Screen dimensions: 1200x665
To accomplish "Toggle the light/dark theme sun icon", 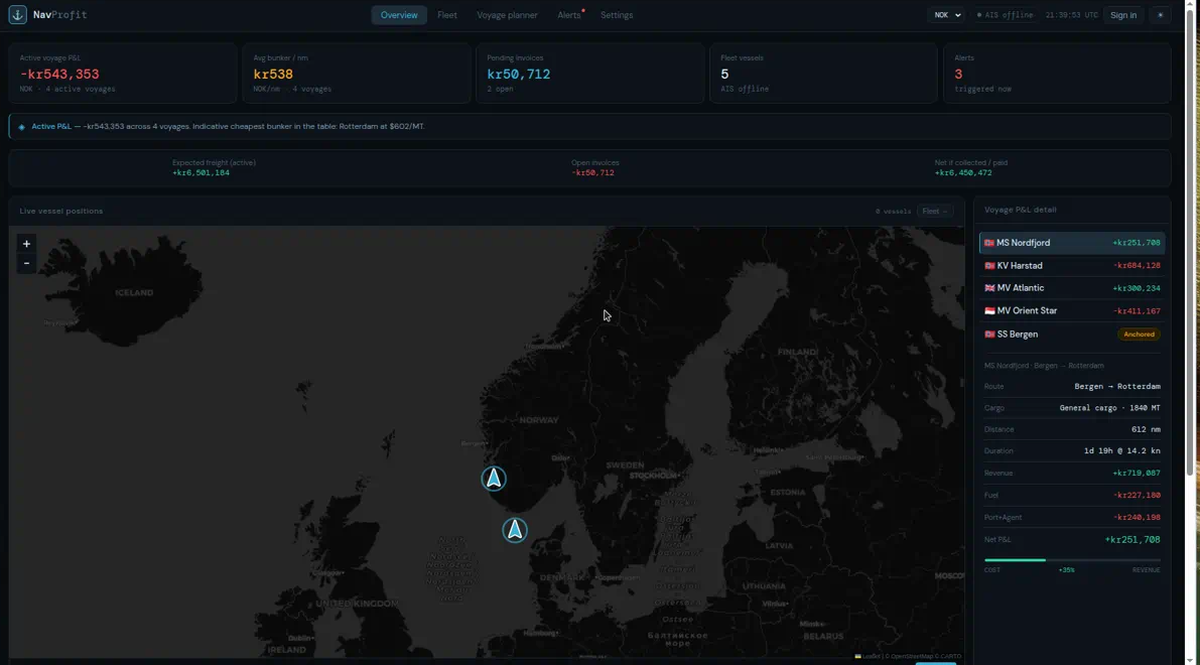I will click(x=1160, y=15).
